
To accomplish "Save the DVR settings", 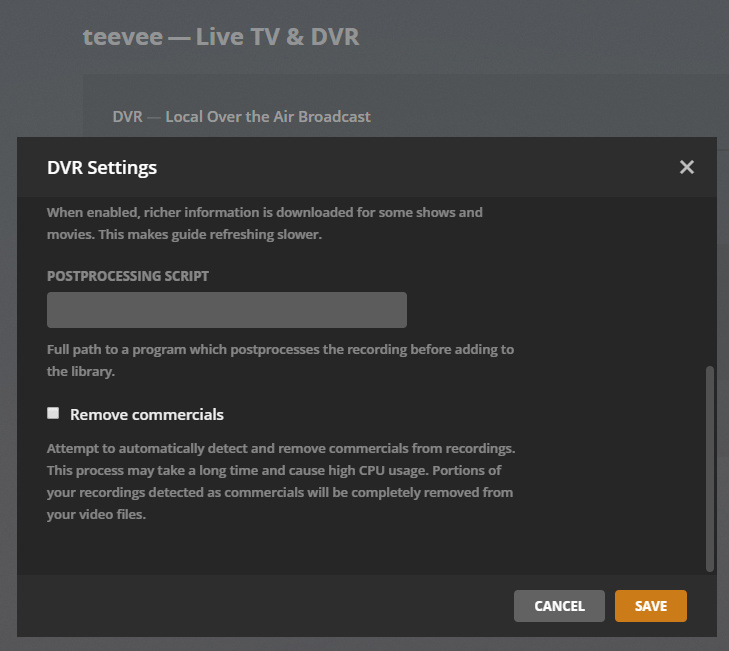I will pos(650,606).
